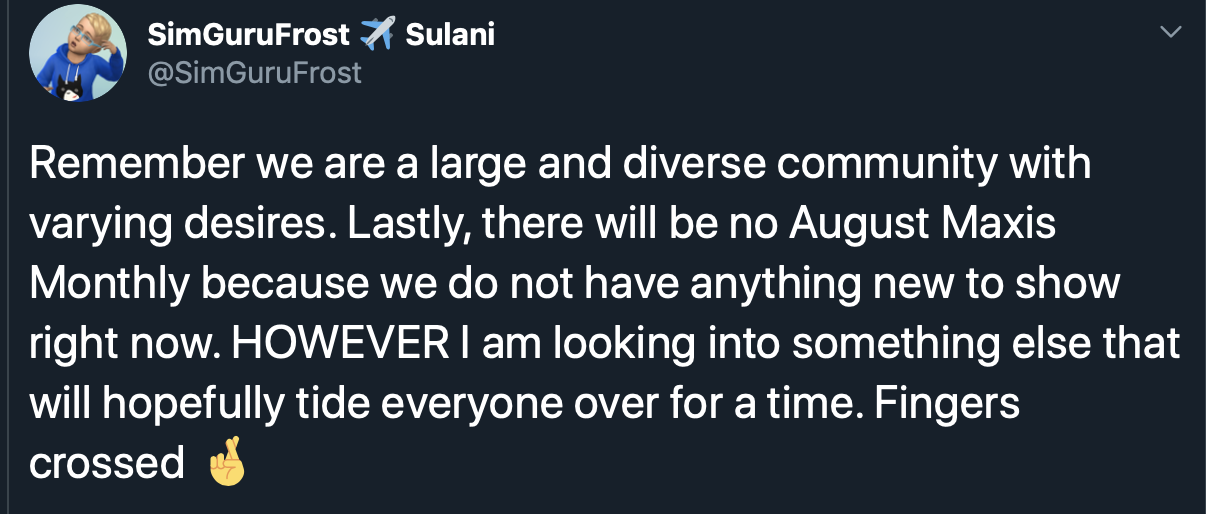1206x514 pixels.
Task: Click the phrase varying desires in tweet
Action: pyautogui.click(x=182, y=225)
